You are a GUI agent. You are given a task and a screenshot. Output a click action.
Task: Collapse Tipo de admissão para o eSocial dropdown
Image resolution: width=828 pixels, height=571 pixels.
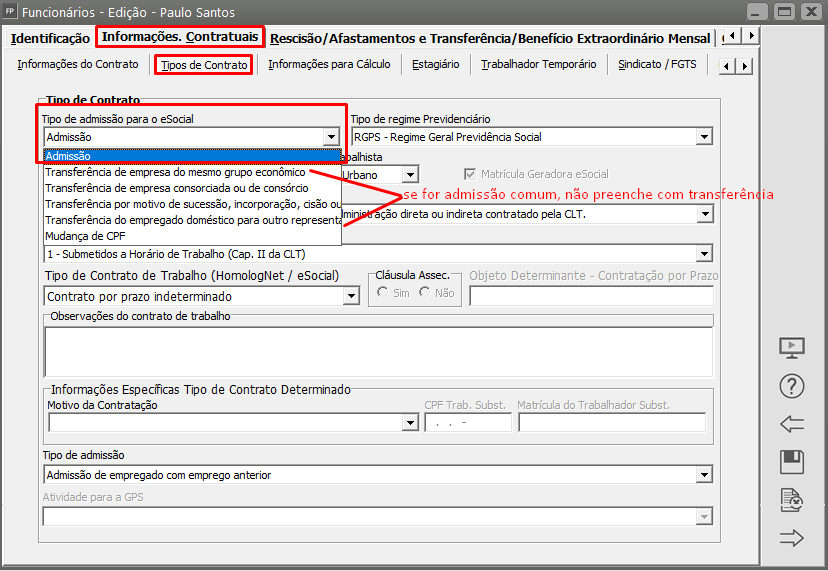point(331,137)
